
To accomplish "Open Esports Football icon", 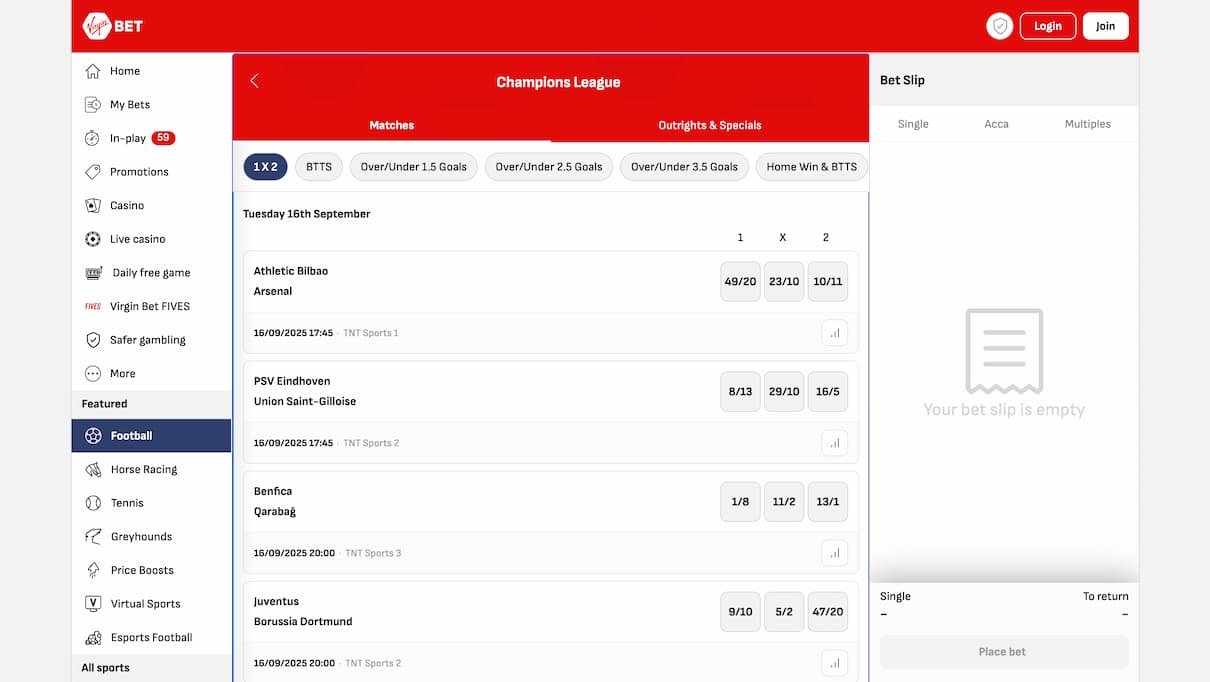I will point(93,637).
